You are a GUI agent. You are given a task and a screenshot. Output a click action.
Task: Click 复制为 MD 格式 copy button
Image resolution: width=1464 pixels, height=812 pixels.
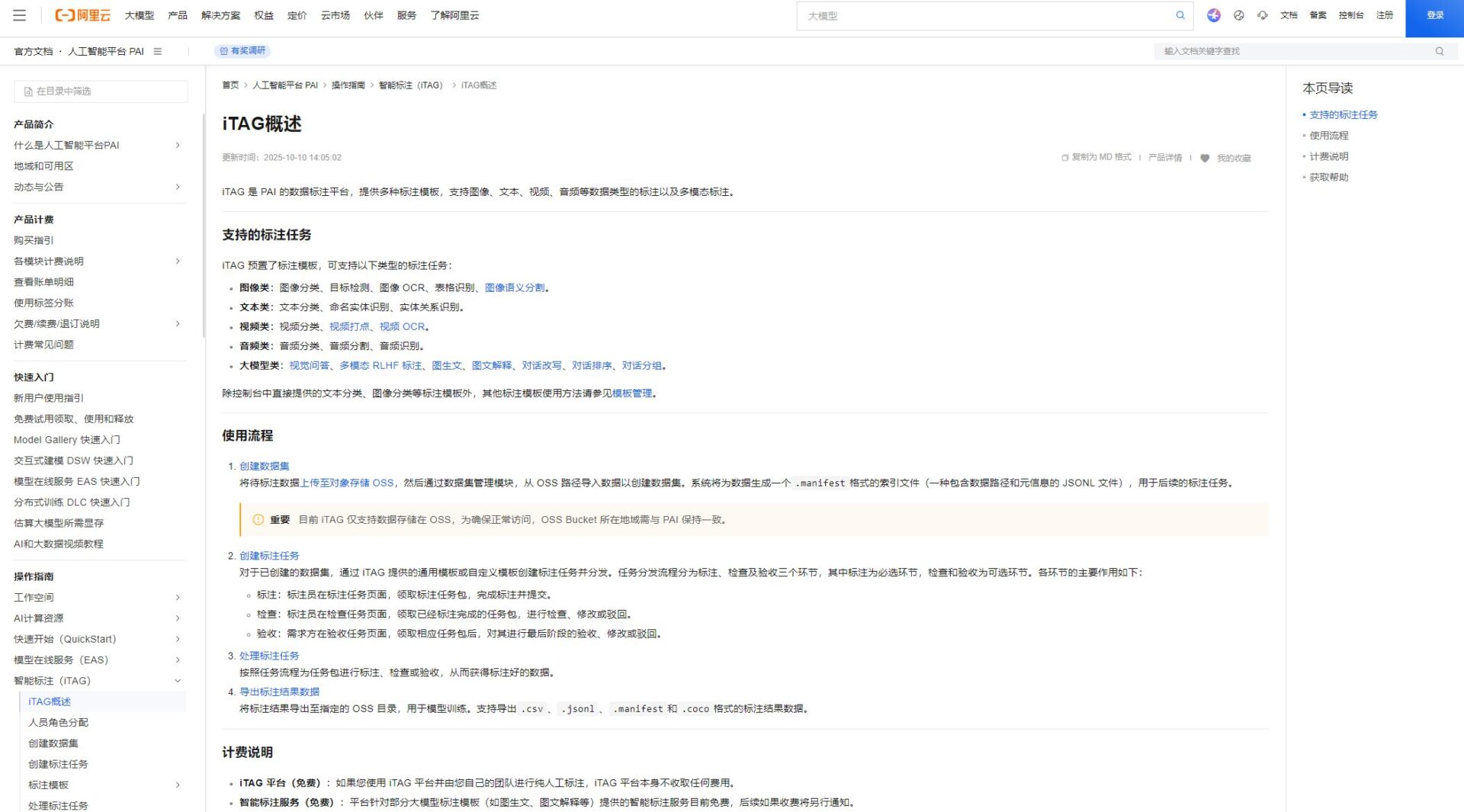(x=1096, y=158)
